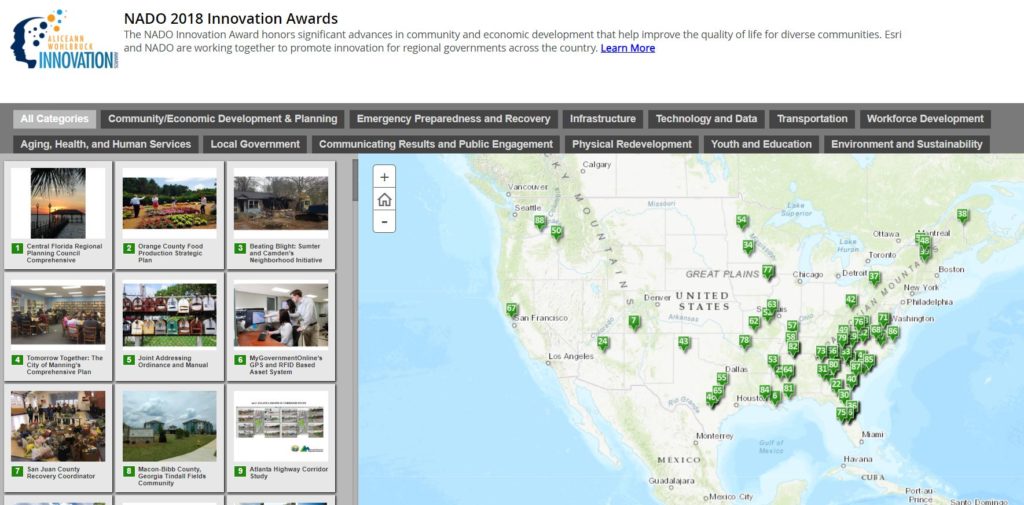Select map marker 50 in Washington state
Image resolution: width=1024 pixels, height=505 pixels.
pos(556,232)
